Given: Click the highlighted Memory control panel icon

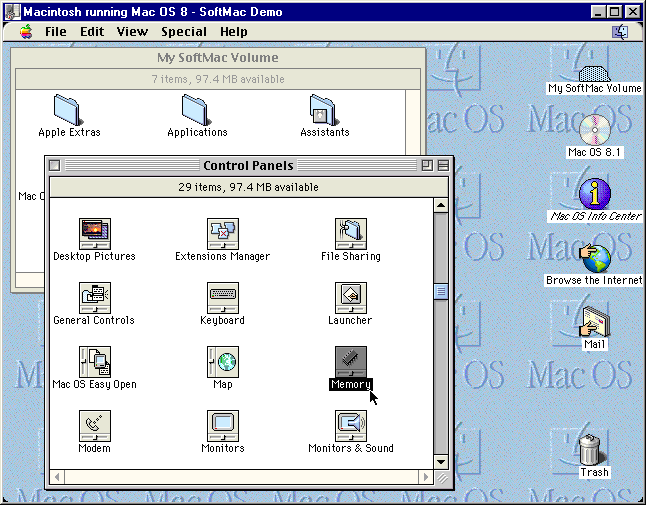Looking at the screenshot, I should coord(351,362).
